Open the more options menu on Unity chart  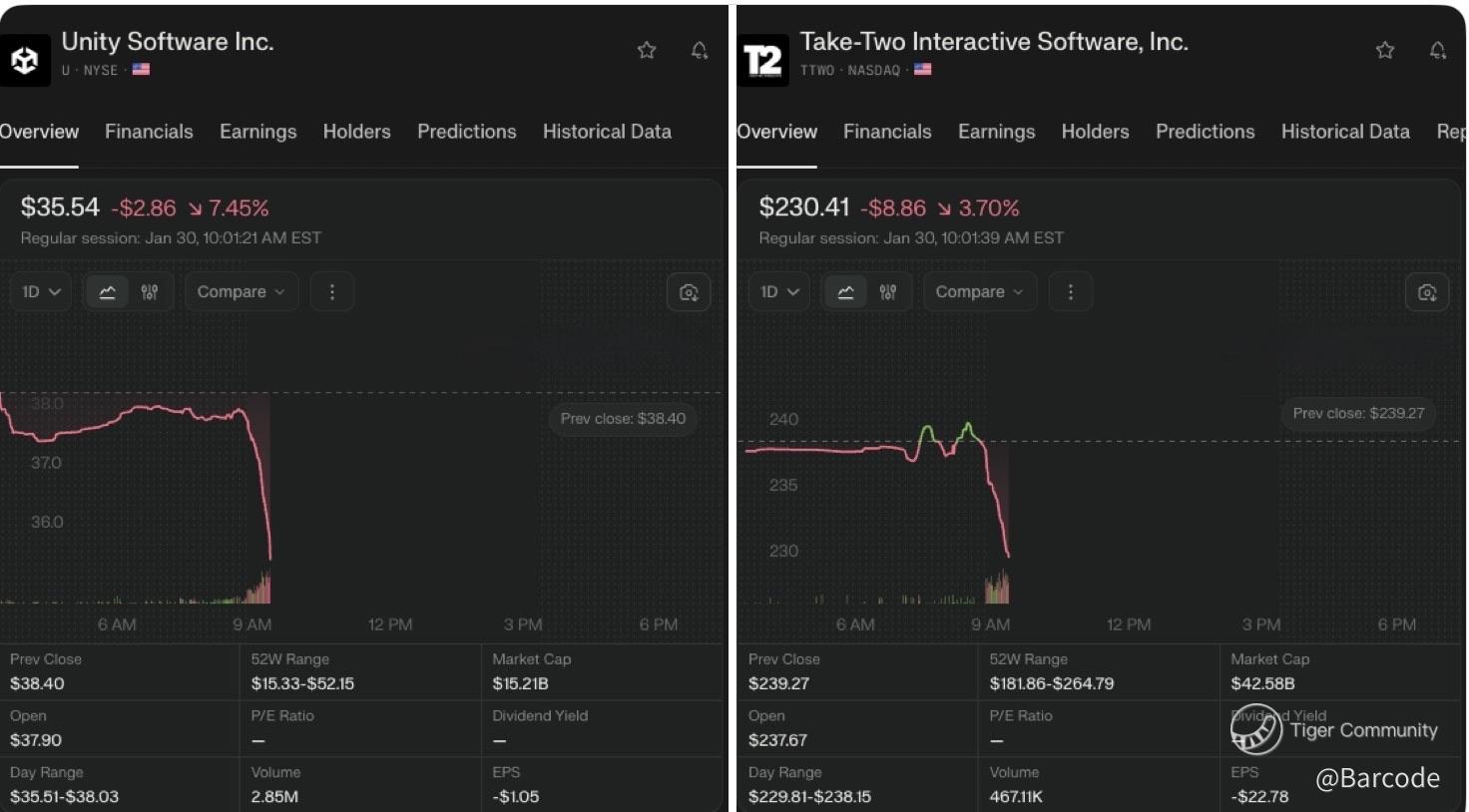[332, 292]
